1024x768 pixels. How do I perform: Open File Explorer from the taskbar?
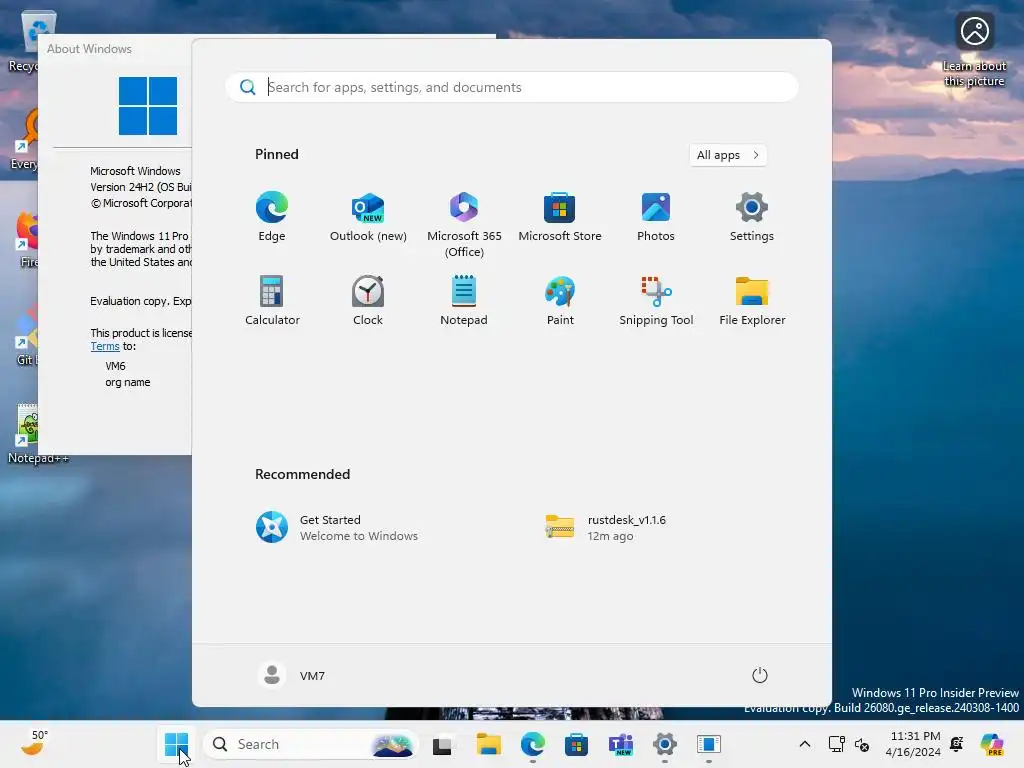click(x=488, y=744)
